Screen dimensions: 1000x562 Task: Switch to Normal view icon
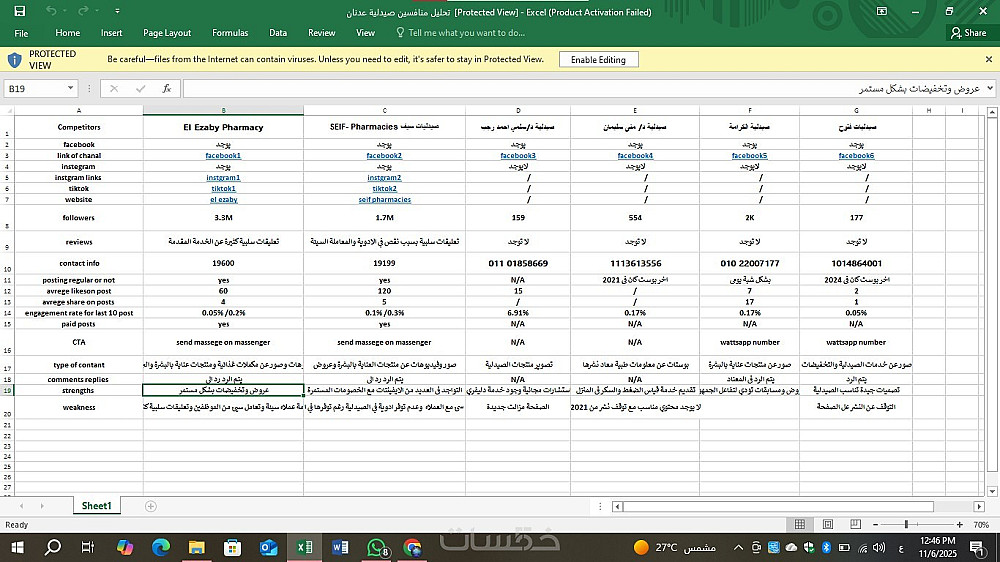(x=800, y=524)
